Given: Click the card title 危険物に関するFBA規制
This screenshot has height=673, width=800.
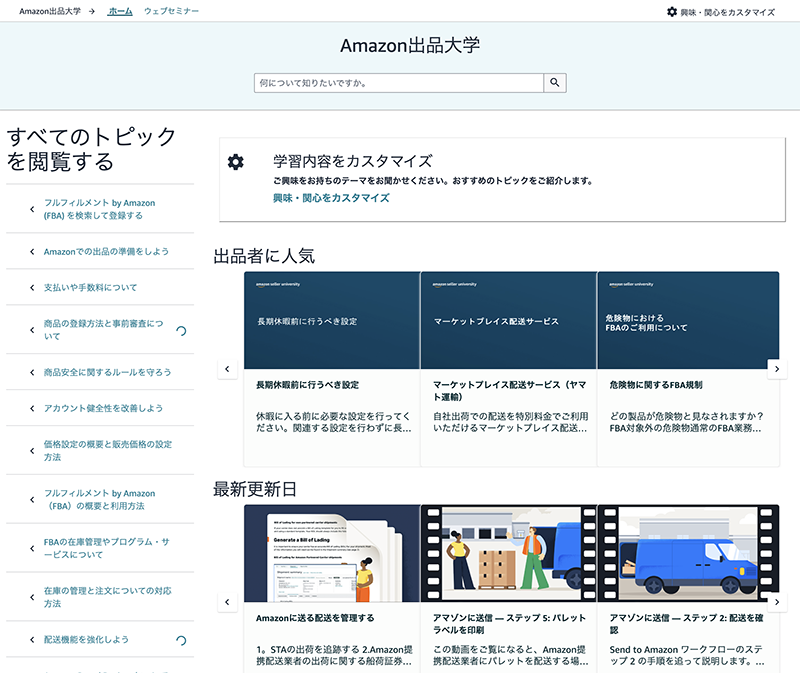Looking at the screenshot, I should click(656, 385).
